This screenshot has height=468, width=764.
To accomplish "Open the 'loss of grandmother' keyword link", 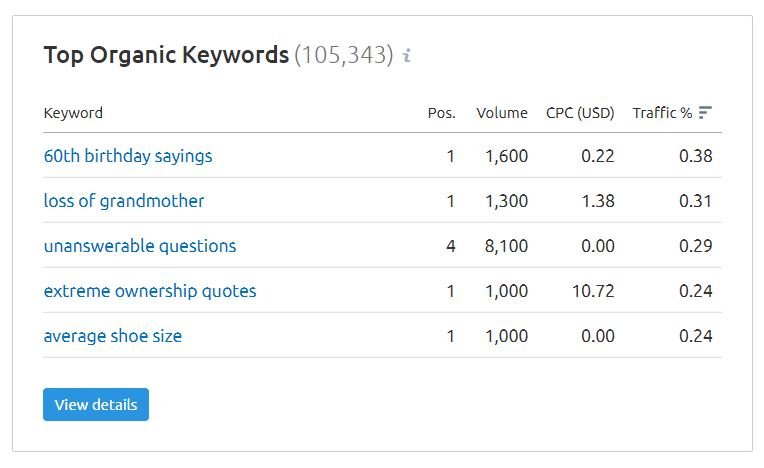I will 124,201.
